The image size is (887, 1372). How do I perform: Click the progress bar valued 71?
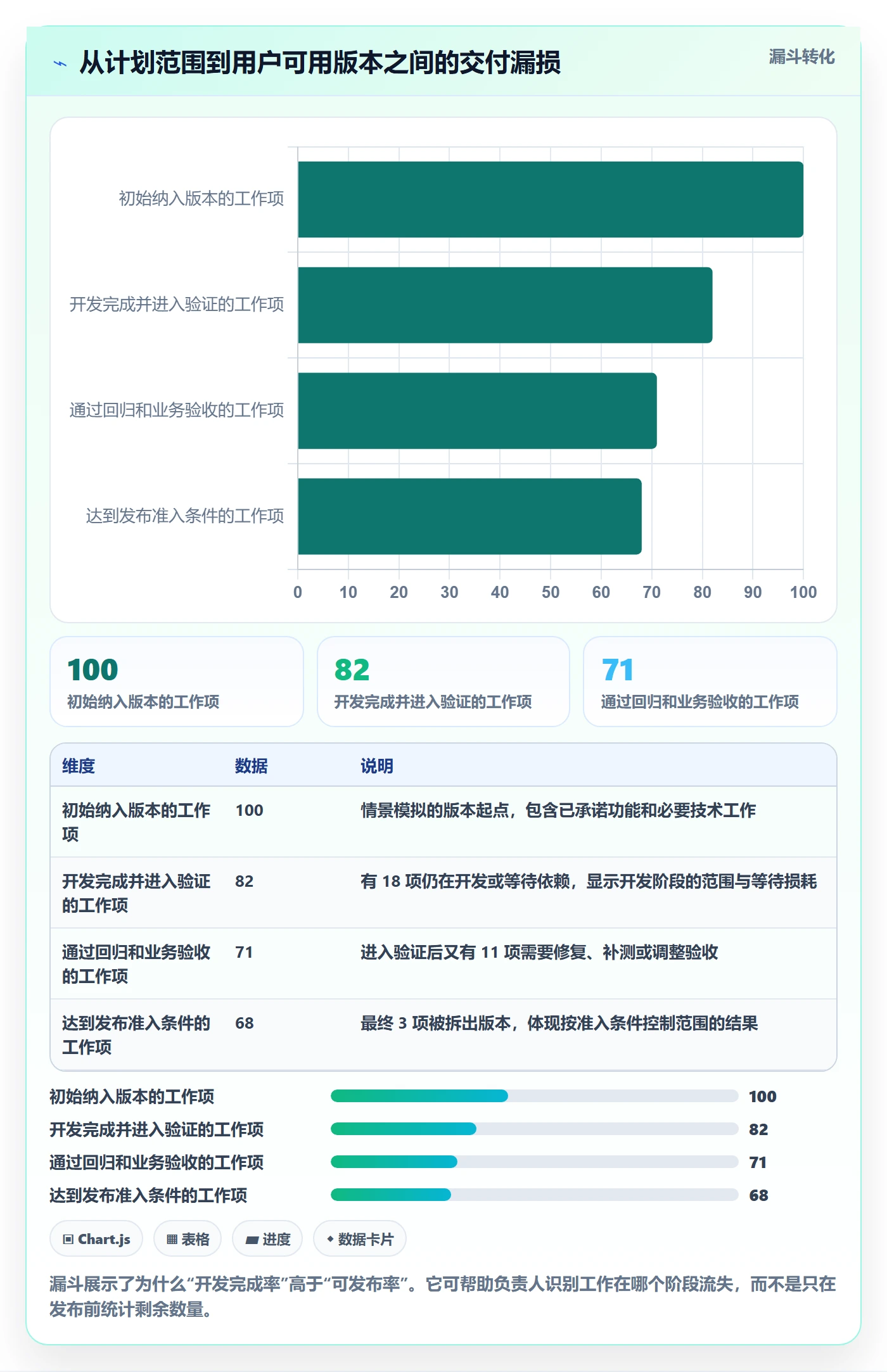535,1162
